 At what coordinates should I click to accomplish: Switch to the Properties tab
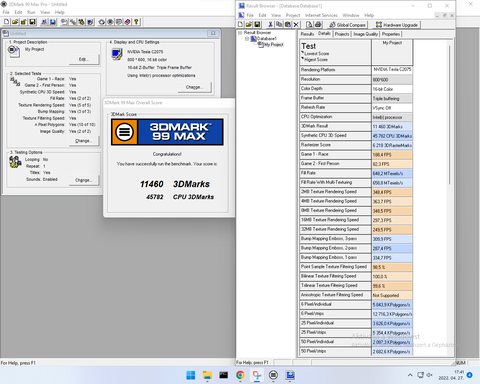click(x=391, y=34)
